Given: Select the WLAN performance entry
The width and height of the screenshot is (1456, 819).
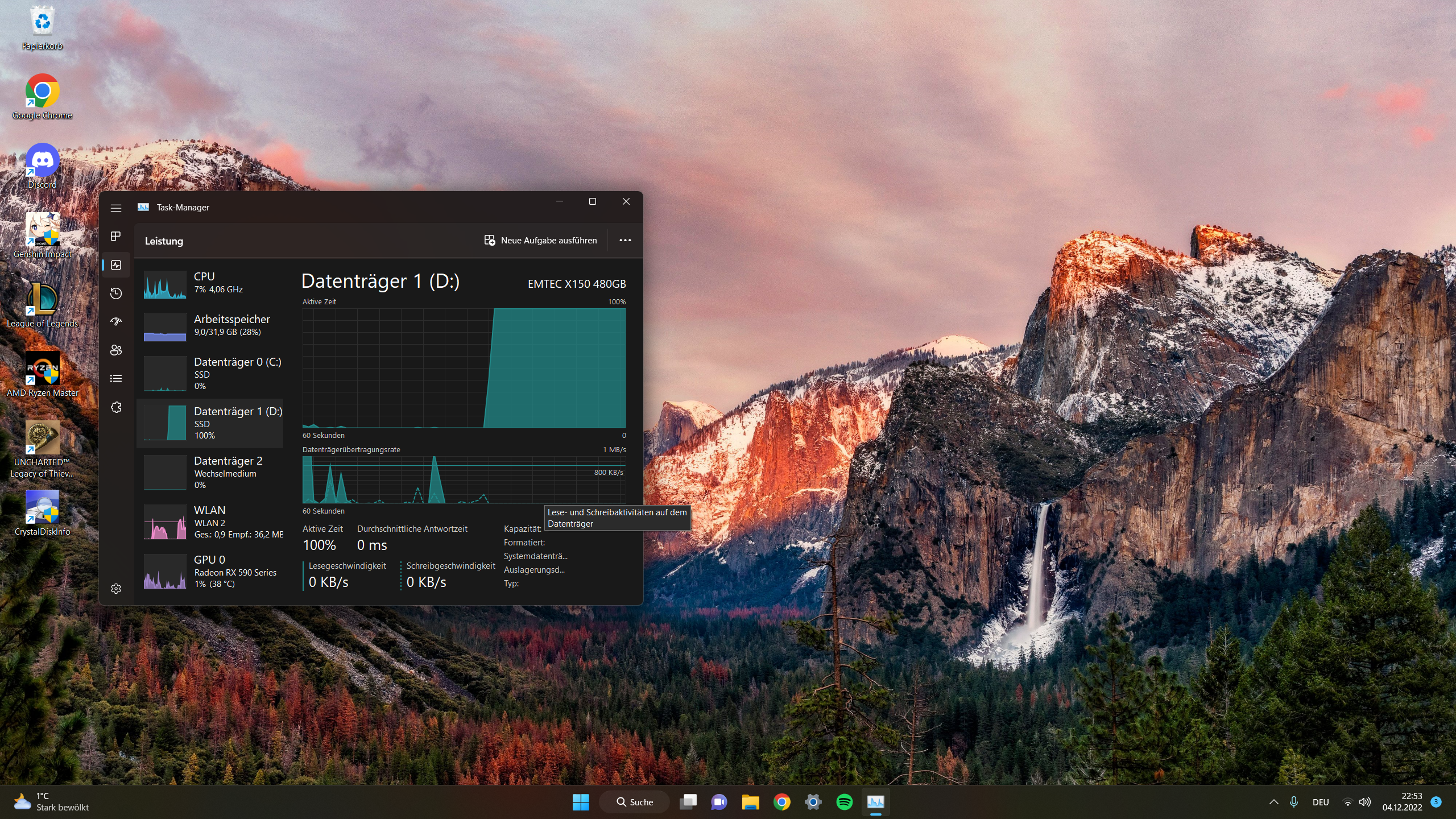Looking at the screenshot, I should [x=210, y=522].
